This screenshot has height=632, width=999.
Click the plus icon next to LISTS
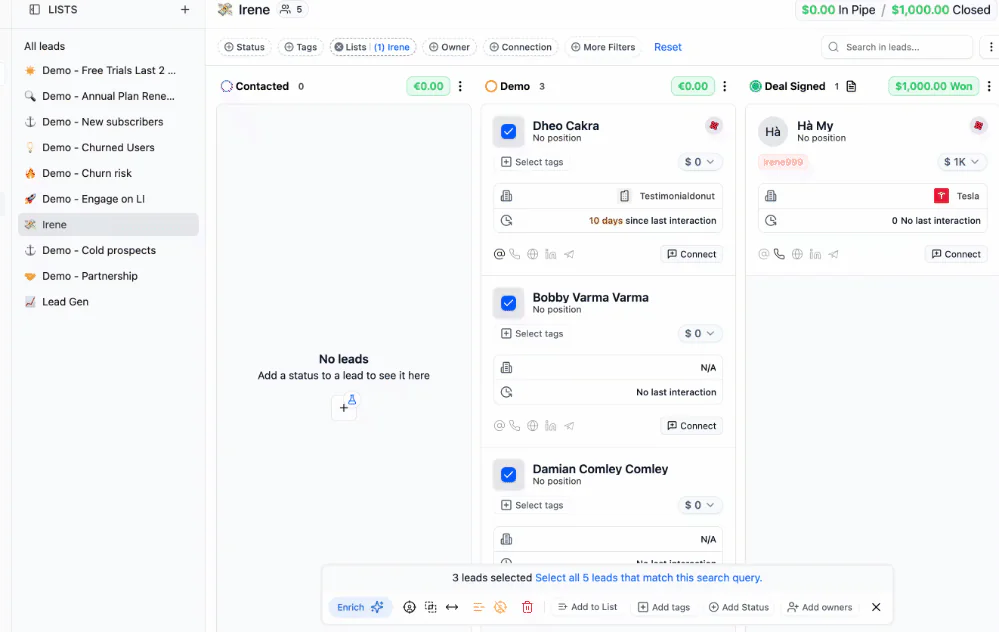[185, 10]
